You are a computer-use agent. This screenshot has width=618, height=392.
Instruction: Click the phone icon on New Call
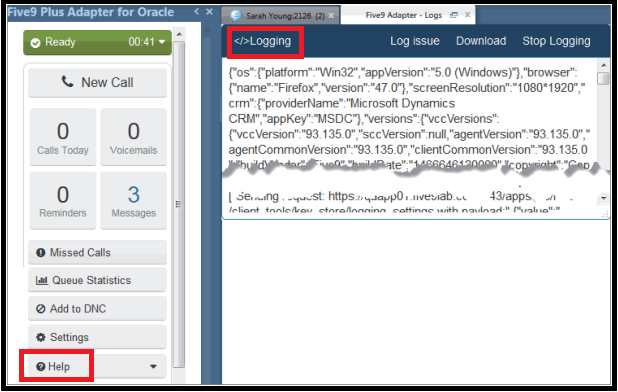67,82
